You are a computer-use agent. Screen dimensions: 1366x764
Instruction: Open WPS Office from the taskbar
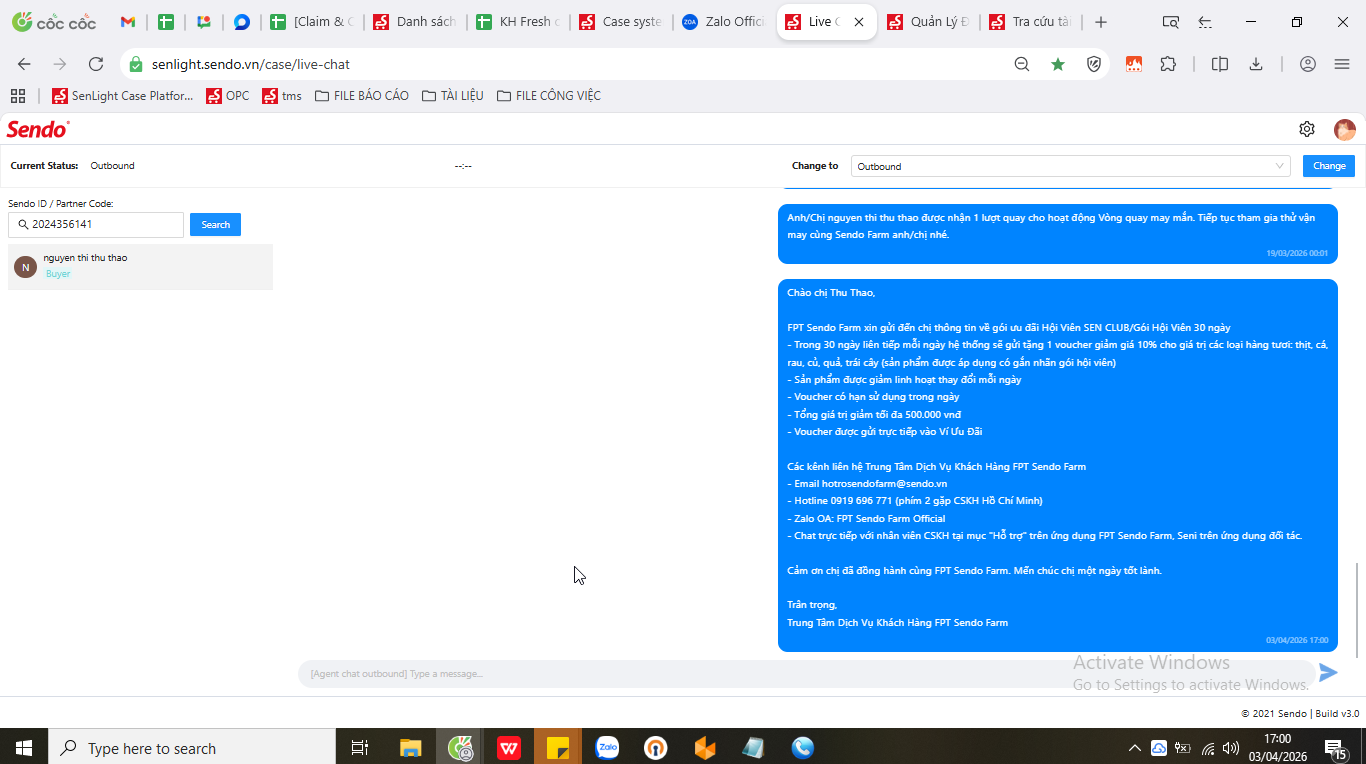[x=509, y=747]
